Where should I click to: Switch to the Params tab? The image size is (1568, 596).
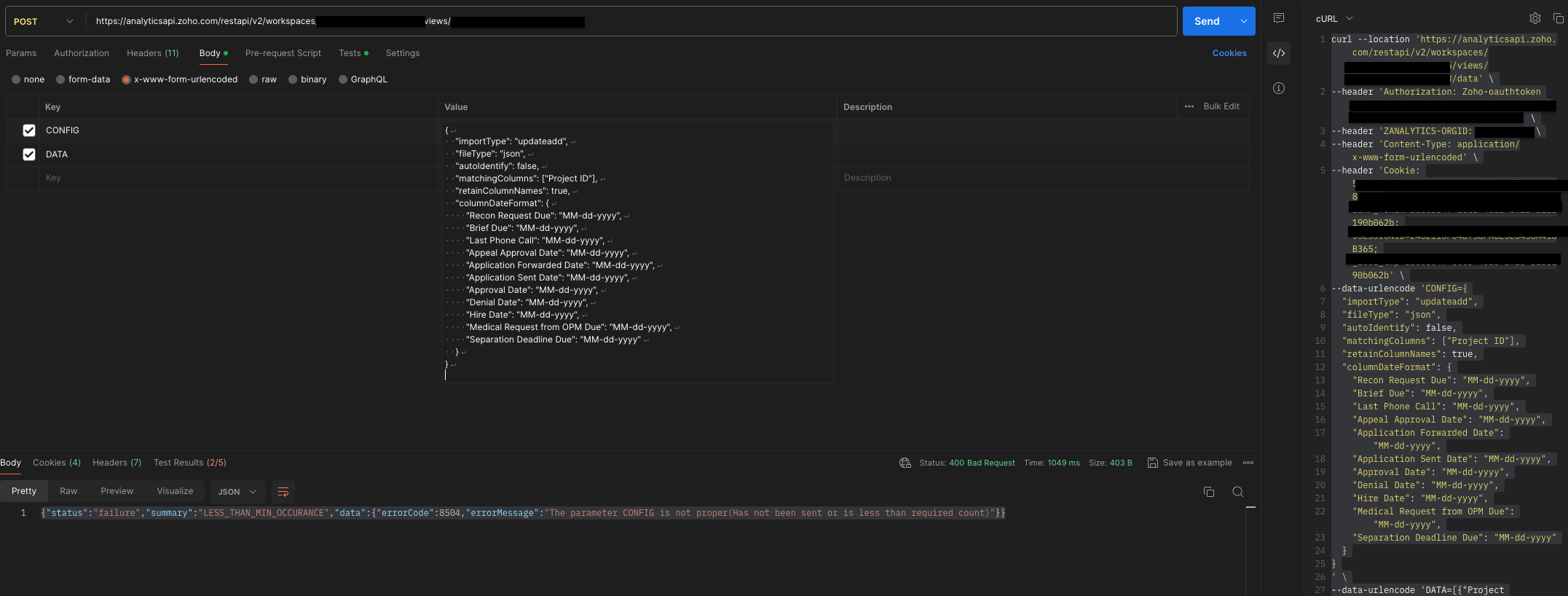pyautogui.click(x=21, y=53)
